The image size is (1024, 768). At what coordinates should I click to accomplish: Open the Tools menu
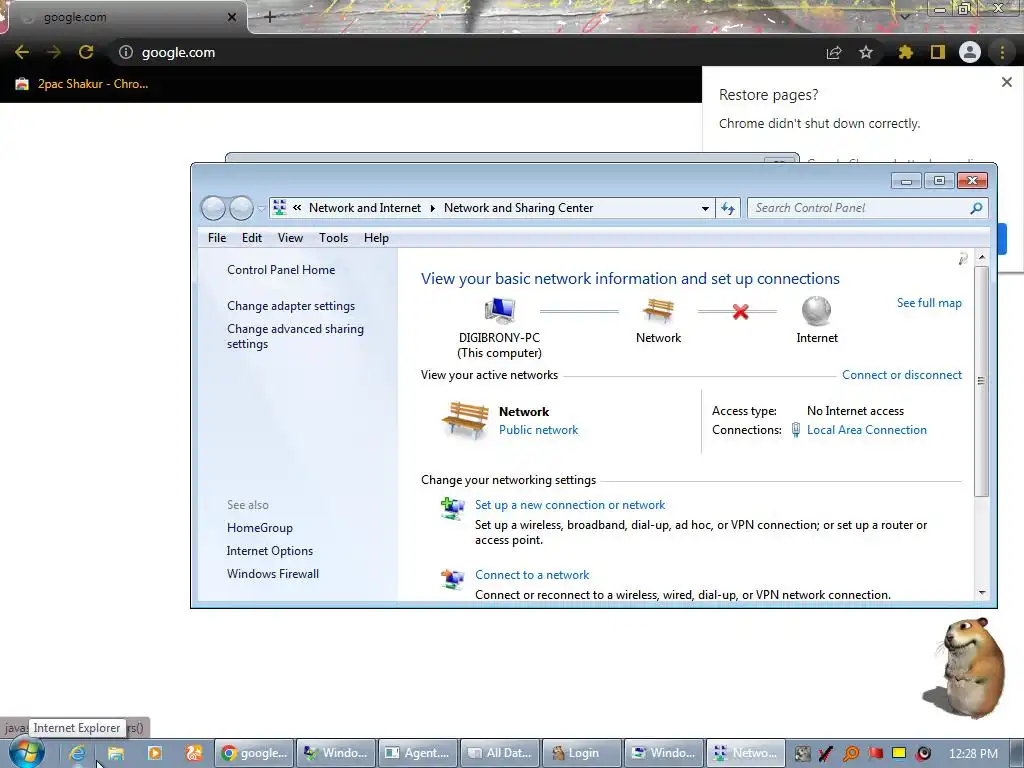click(x=333, y=238)
